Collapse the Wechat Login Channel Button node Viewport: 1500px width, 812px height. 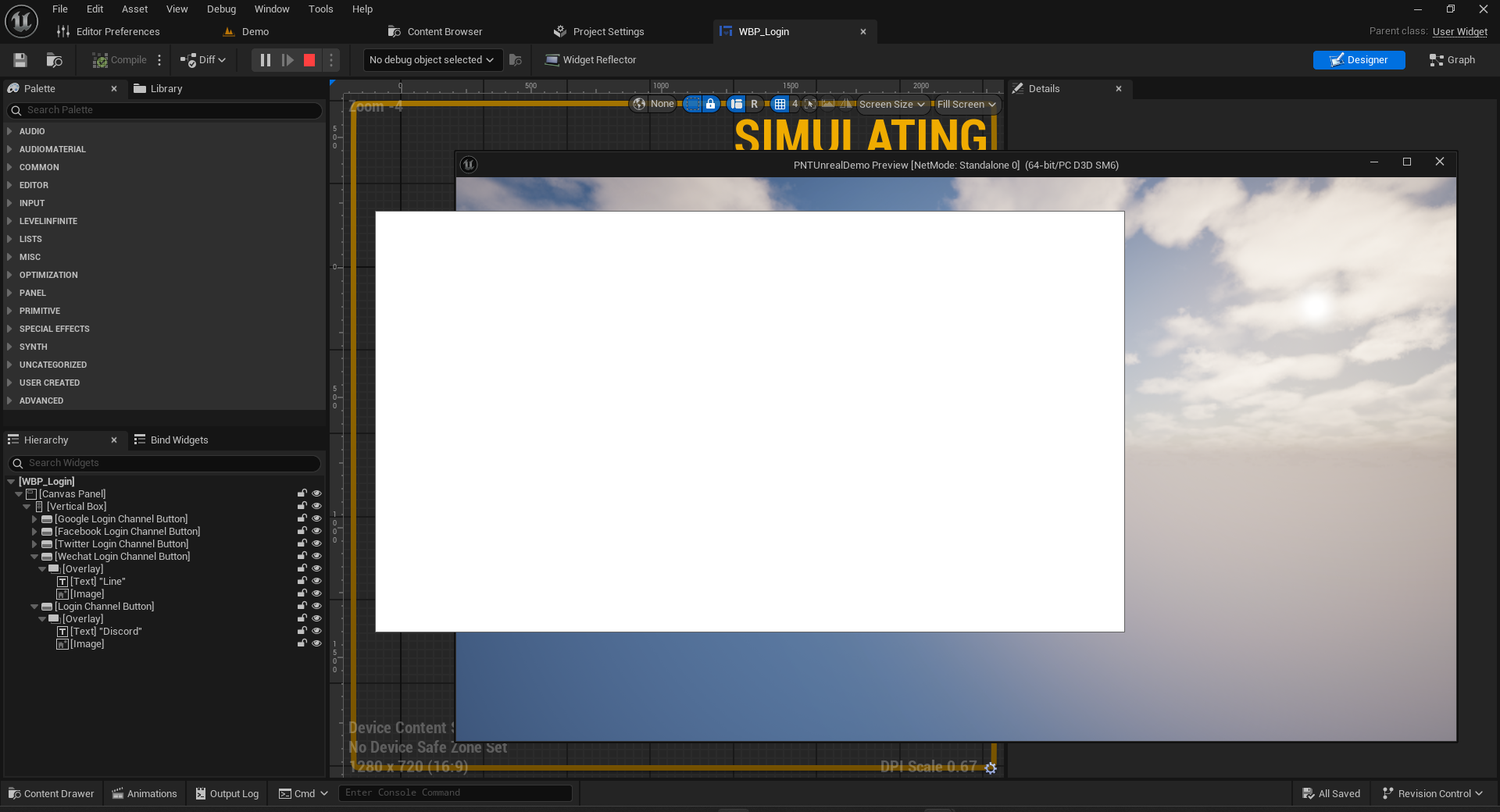[x=34, y=557]
